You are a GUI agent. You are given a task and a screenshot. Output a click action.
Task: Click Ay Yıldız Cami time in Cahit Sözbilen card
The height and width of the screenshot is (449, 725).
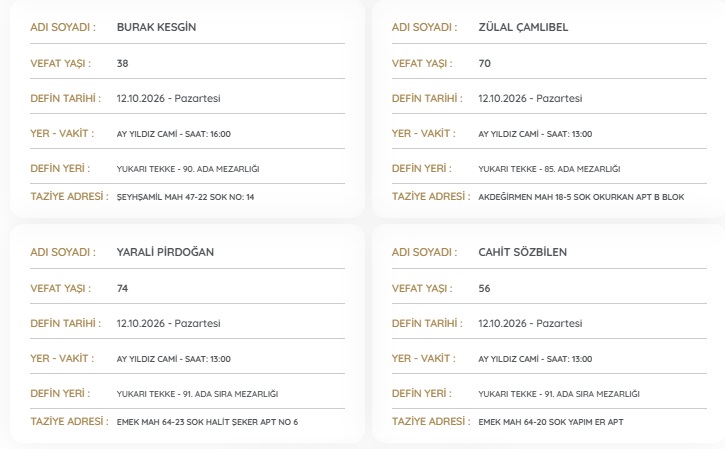pos(535,359)
